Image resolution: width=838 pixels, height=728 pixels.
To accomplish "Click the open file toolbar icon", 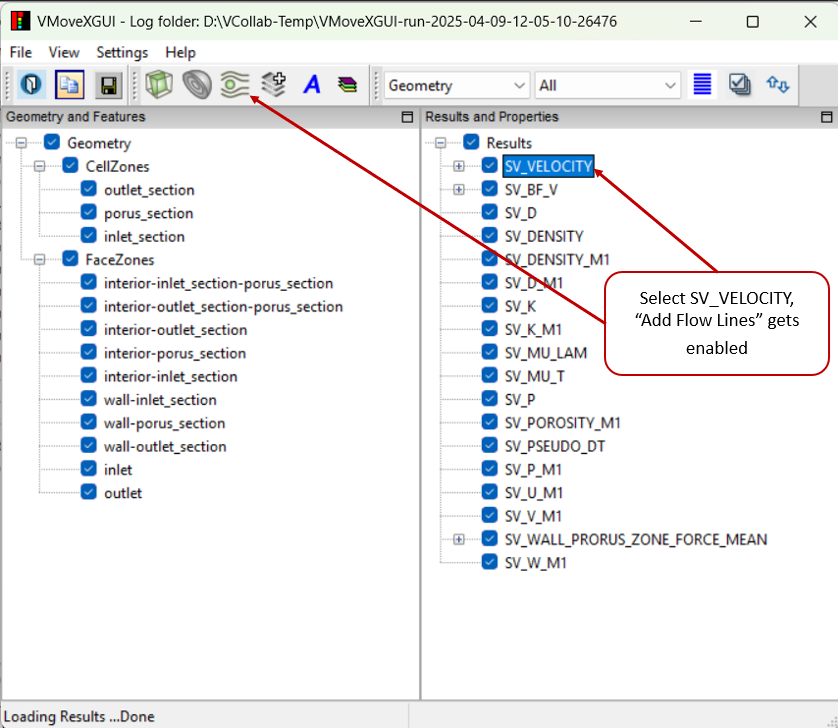I will pos(31,85).
